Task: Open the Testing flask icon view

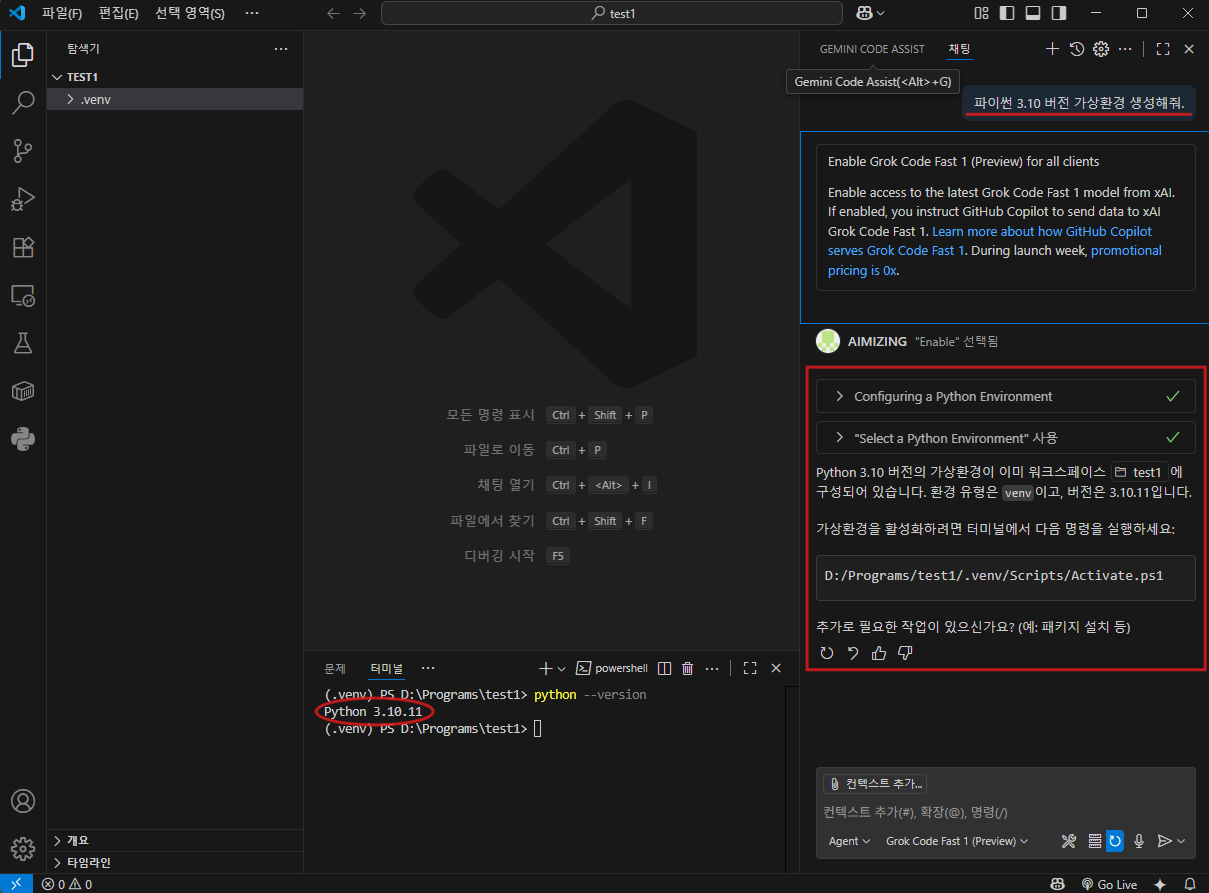Action: point(23,343)
